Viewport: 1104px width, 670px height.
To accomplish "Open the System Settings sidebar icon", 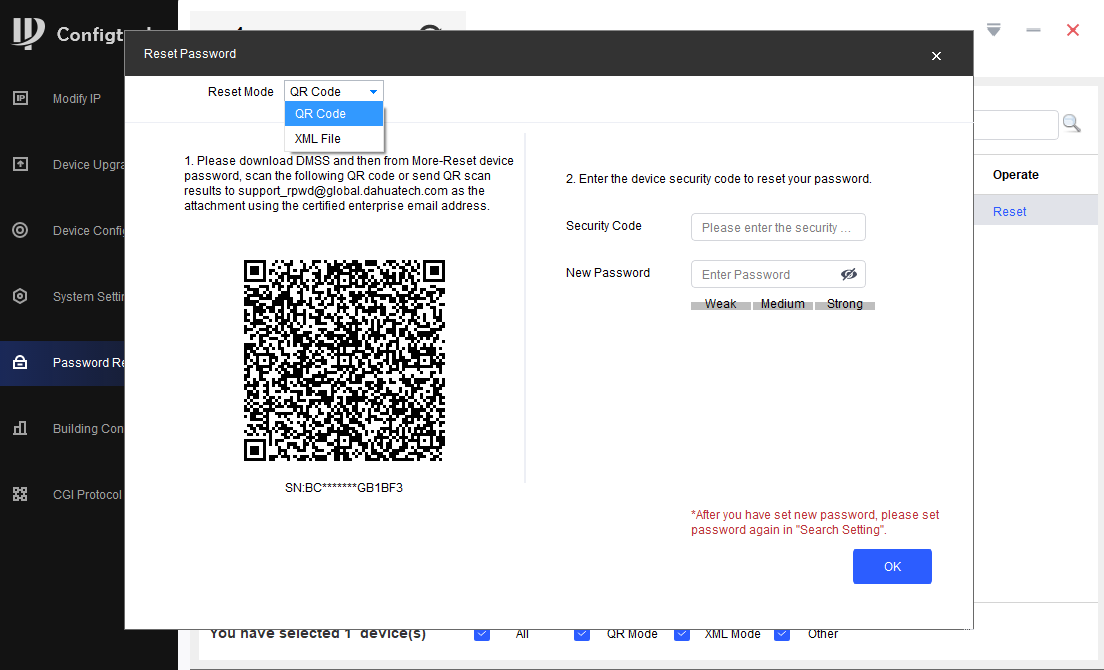I will pyautogui.click(x=20, y=296).
